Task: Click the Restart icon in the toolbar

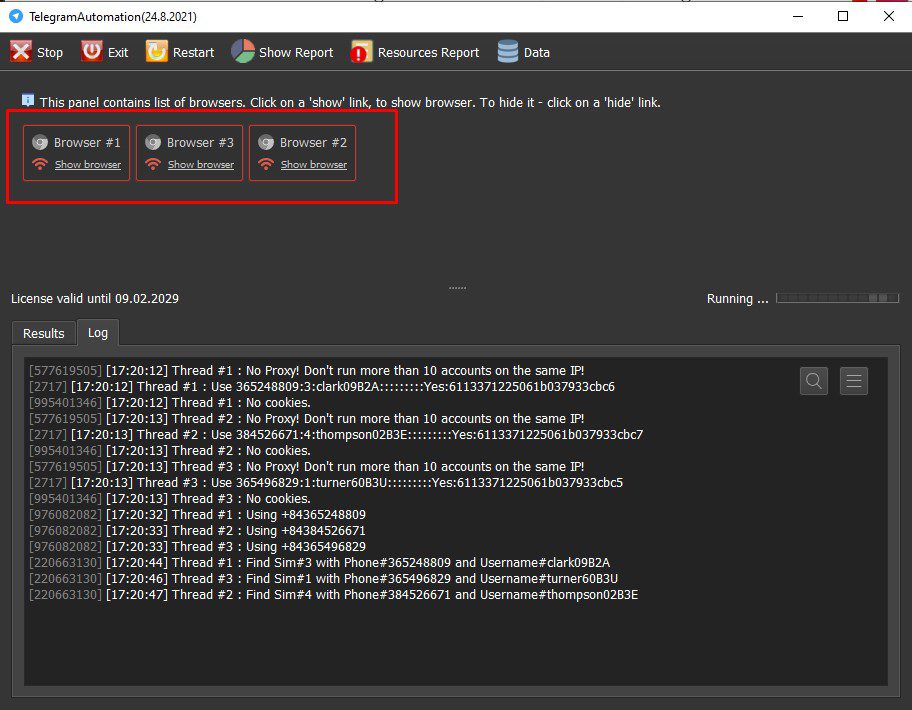Action: pyautogui.click(x=156, y=52)
